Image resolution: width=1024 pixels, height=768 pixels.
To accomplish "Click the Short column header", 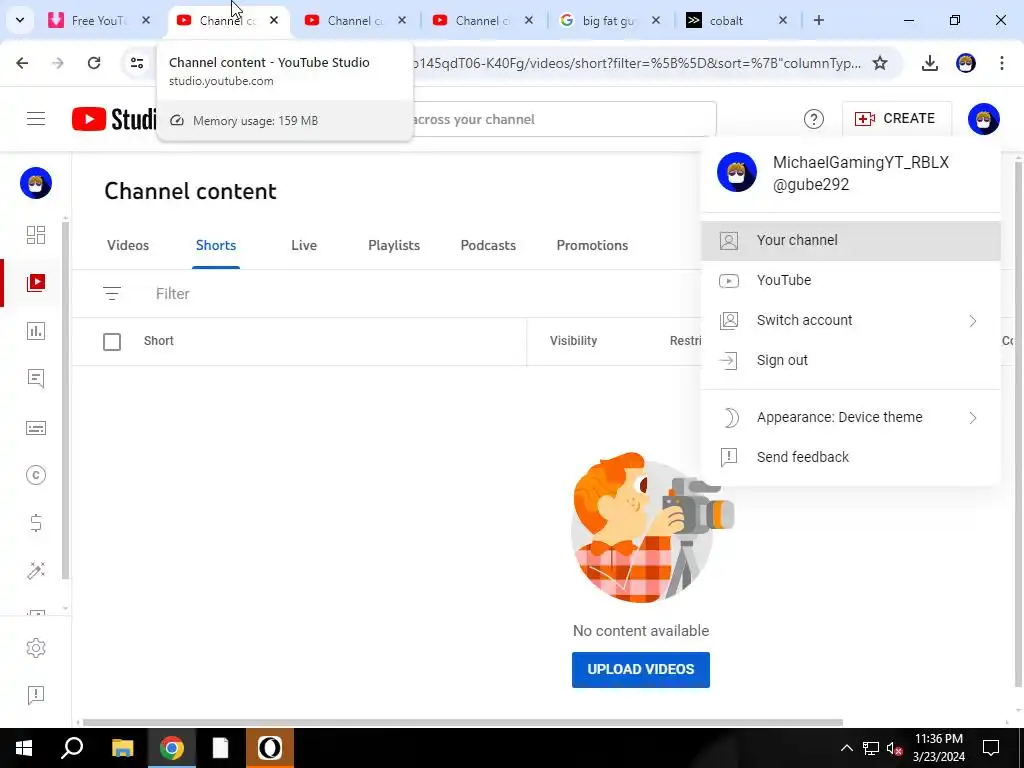I will [159, 341].
